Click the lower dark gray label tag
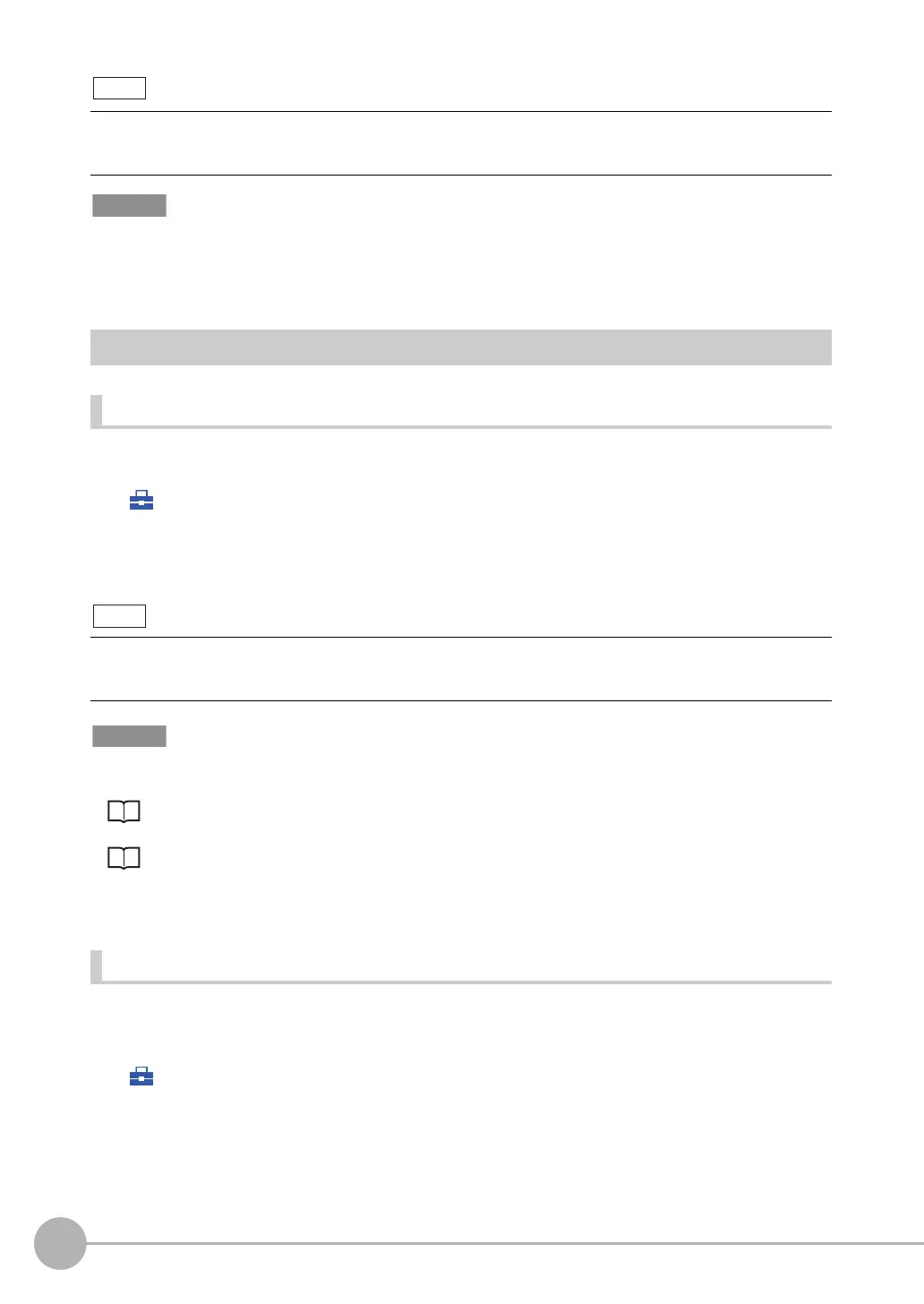Image resolution: width=924 pixels, height=1304 pixels. (129, 736)
